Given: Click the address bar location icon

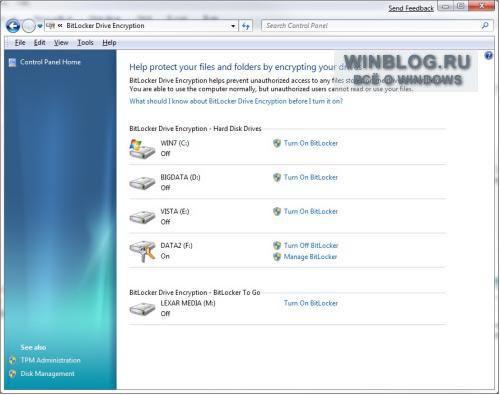Looking at the screenshot, I should tap(50, 26).
